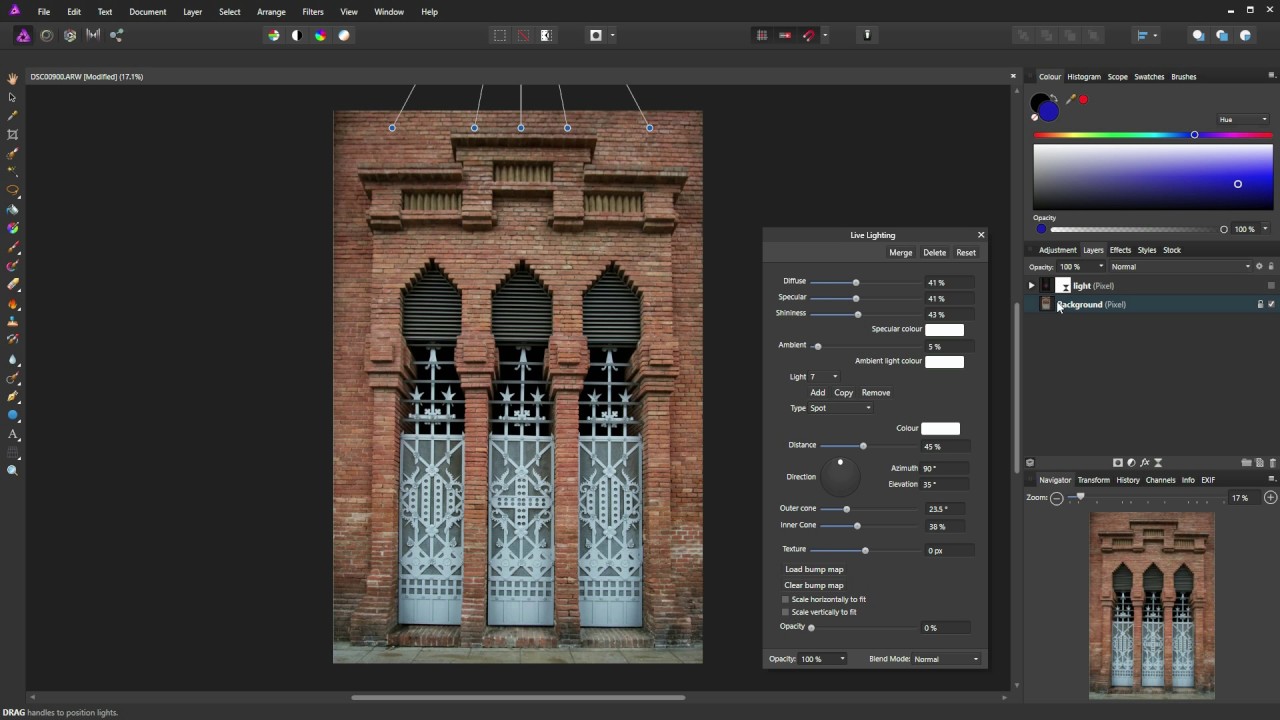Select the Move tool arrow
The width and height of the screenshot is (1280, 720).
click(x=12, y=97)
